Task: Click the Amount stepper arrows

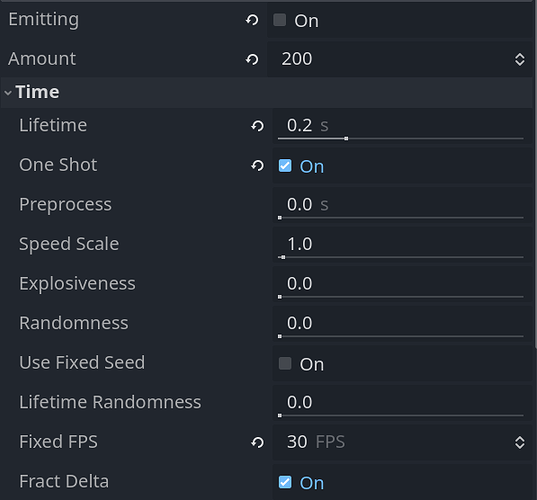Action: (x=520, y=59)
